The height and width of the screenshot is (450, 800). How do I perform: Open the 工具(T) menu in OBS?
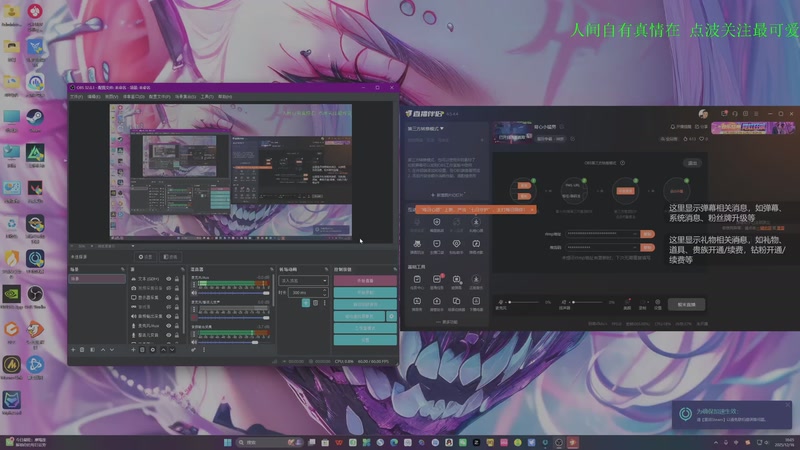[207, 96]
